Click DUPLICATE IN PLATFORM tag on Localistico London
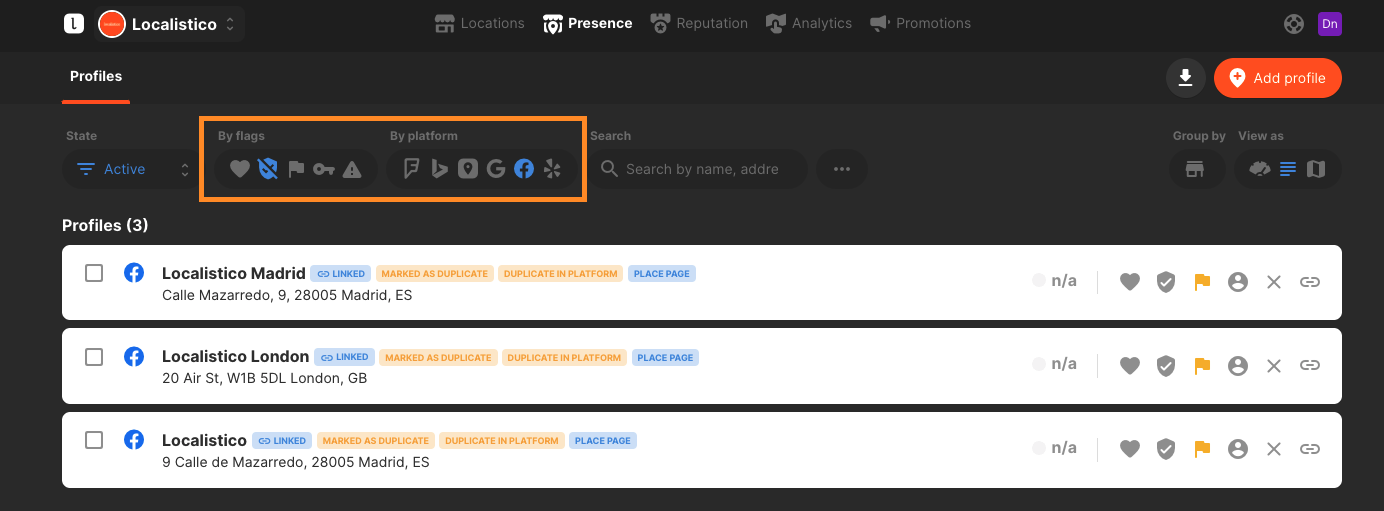This screenshot has height=511, width=1384. point(564,357)
